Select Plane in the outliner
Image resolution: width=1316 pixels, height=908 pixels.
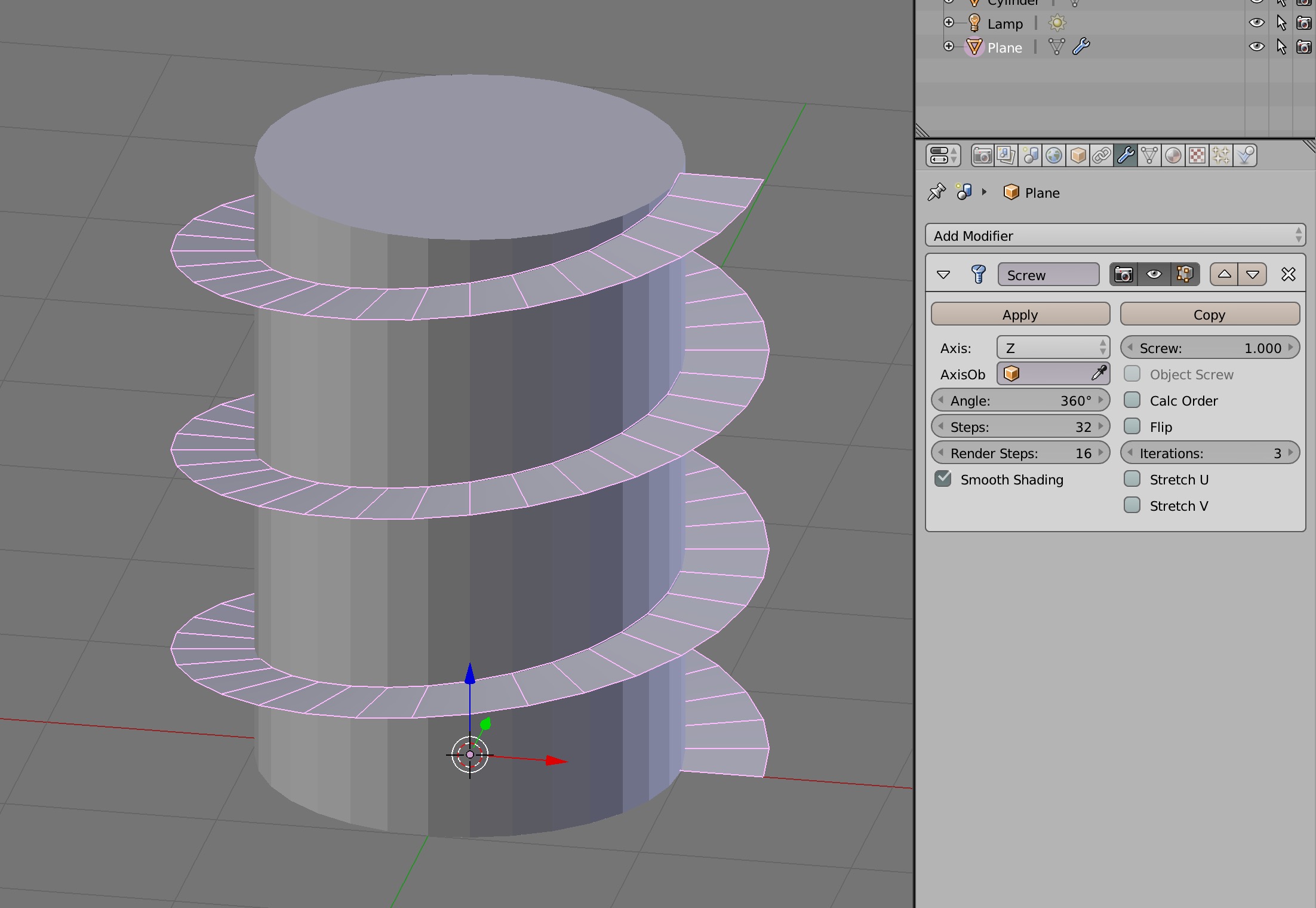click(x=1004, y=47)
